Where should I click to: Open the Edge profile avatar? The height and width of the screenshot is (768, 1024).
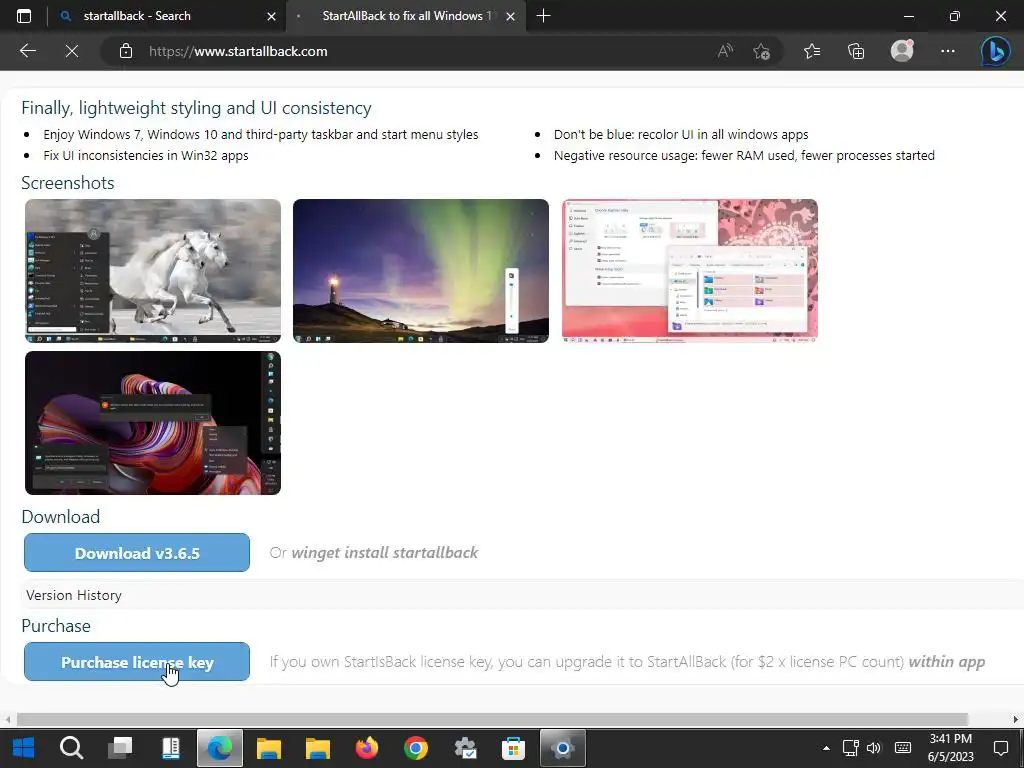pyautogui.click(x=902, y=51)
